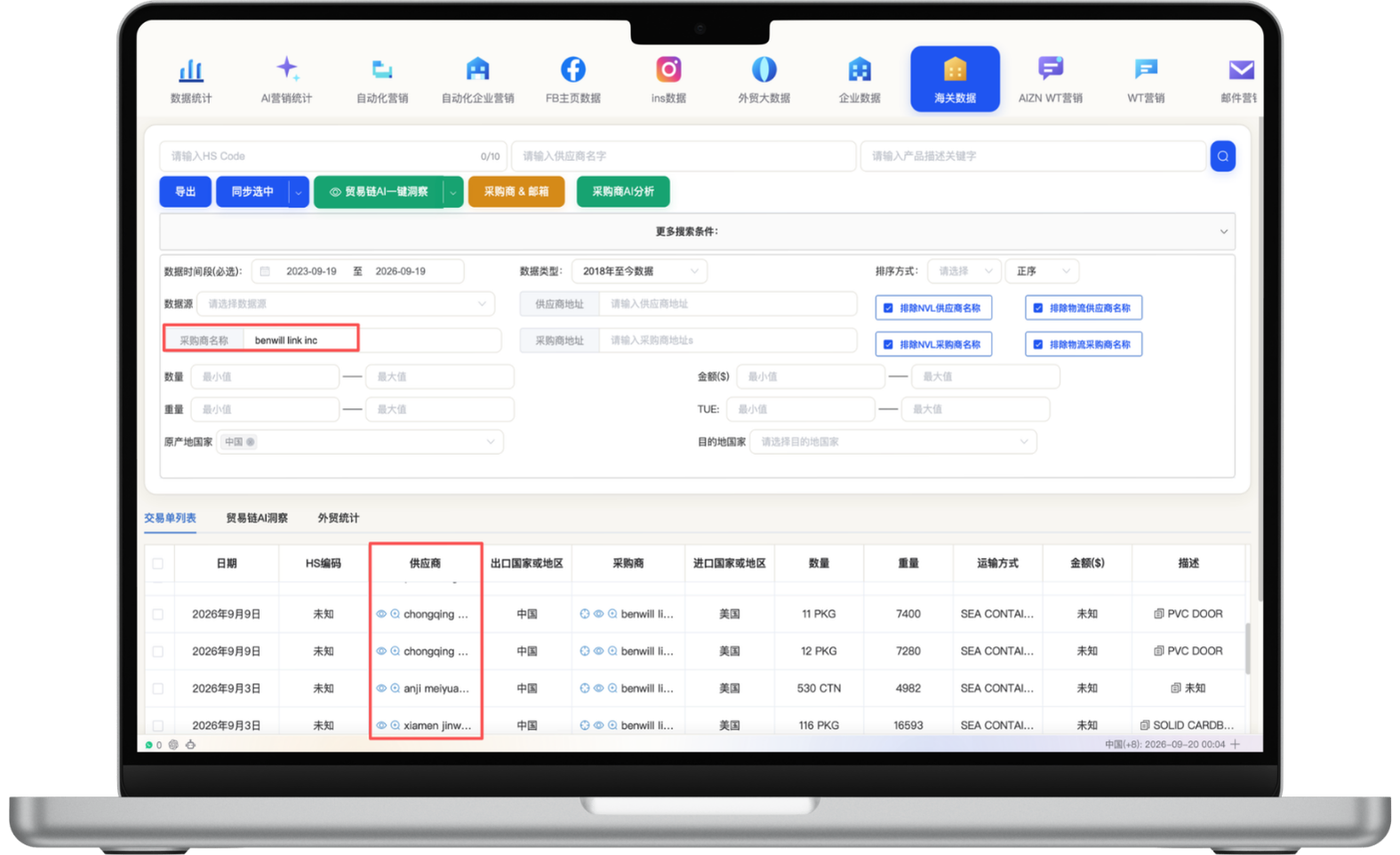Image resolution: width=1400 pixels, height=855 pixels.
Task: Open the 数据类型 2018年至今数据 dropdown
Action: coord(640,271)
